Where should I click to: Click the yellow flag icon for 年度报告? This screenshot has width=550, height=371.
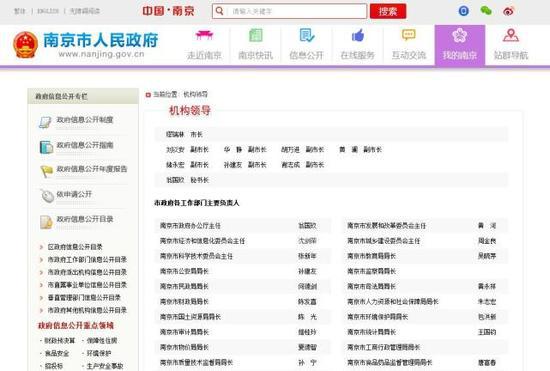(x=47, y=171)
